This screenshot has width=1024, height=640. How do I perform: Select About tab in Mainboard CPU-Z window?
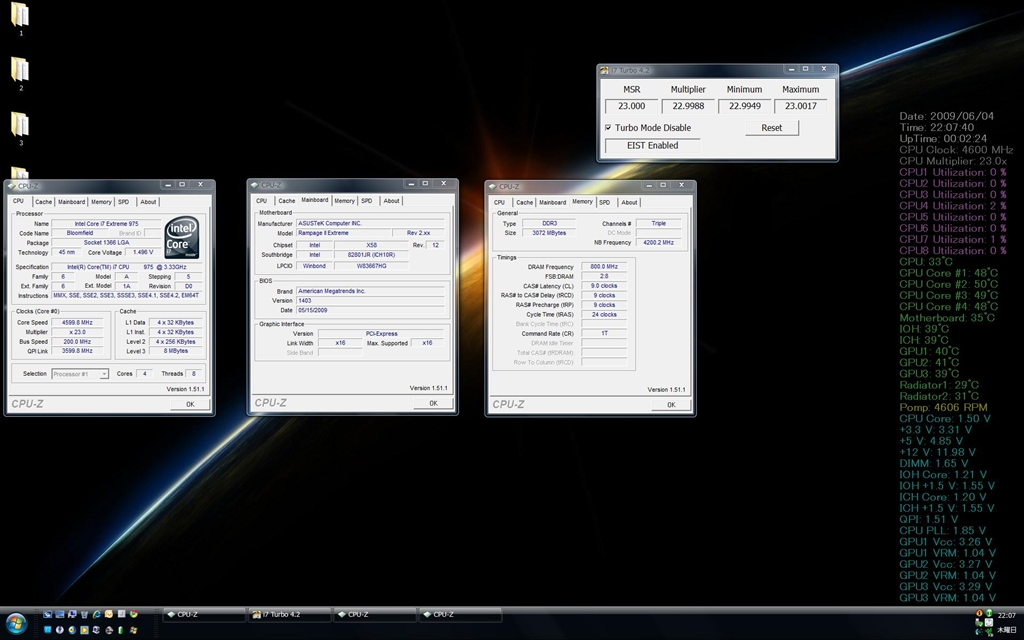coord(391,201)
